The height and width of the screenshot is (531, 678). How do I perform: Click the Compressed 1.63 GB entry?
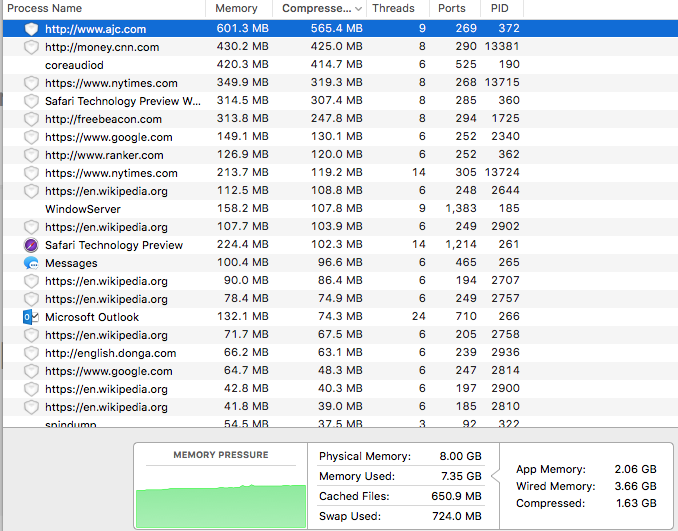pyautogui.click(x=586, y=503)
